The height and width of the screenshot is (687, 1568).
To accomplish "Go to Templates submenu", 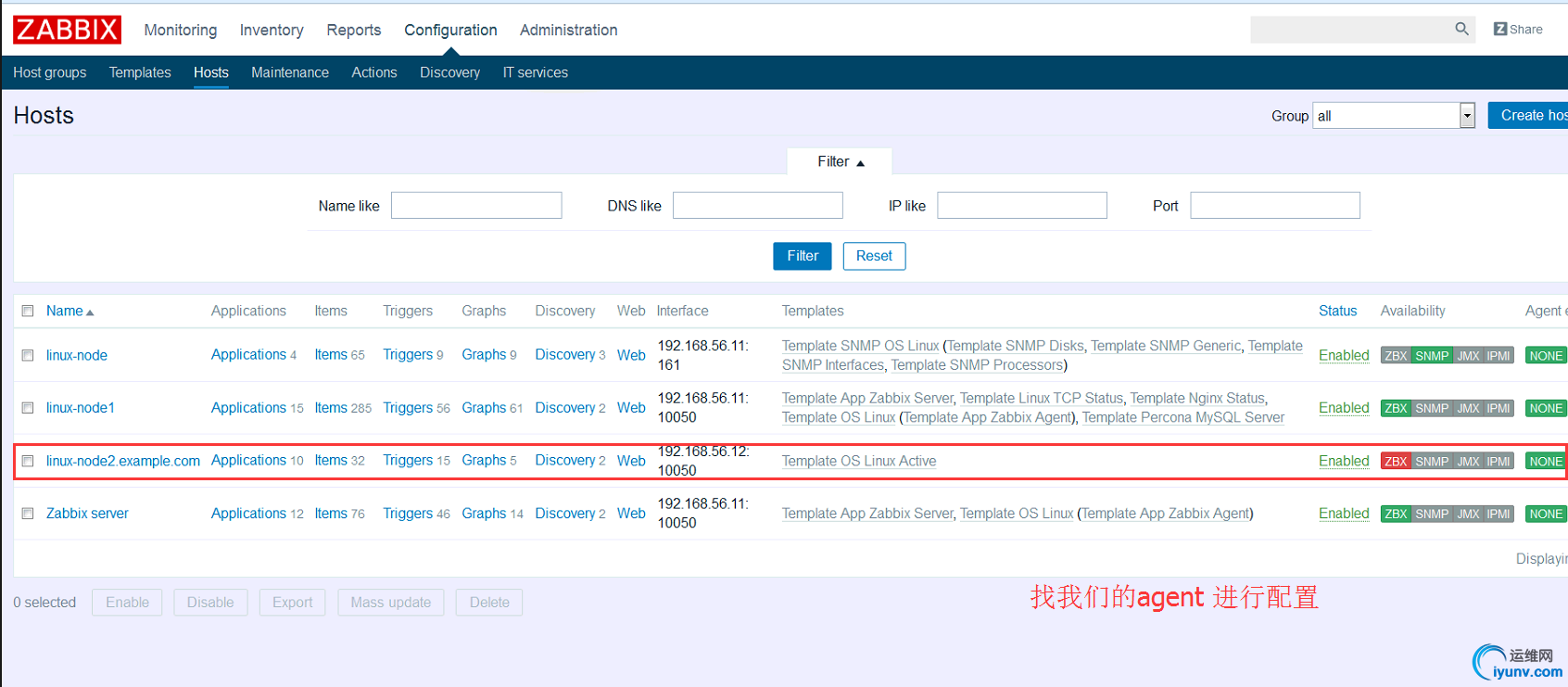I will [x=140, y=72].
